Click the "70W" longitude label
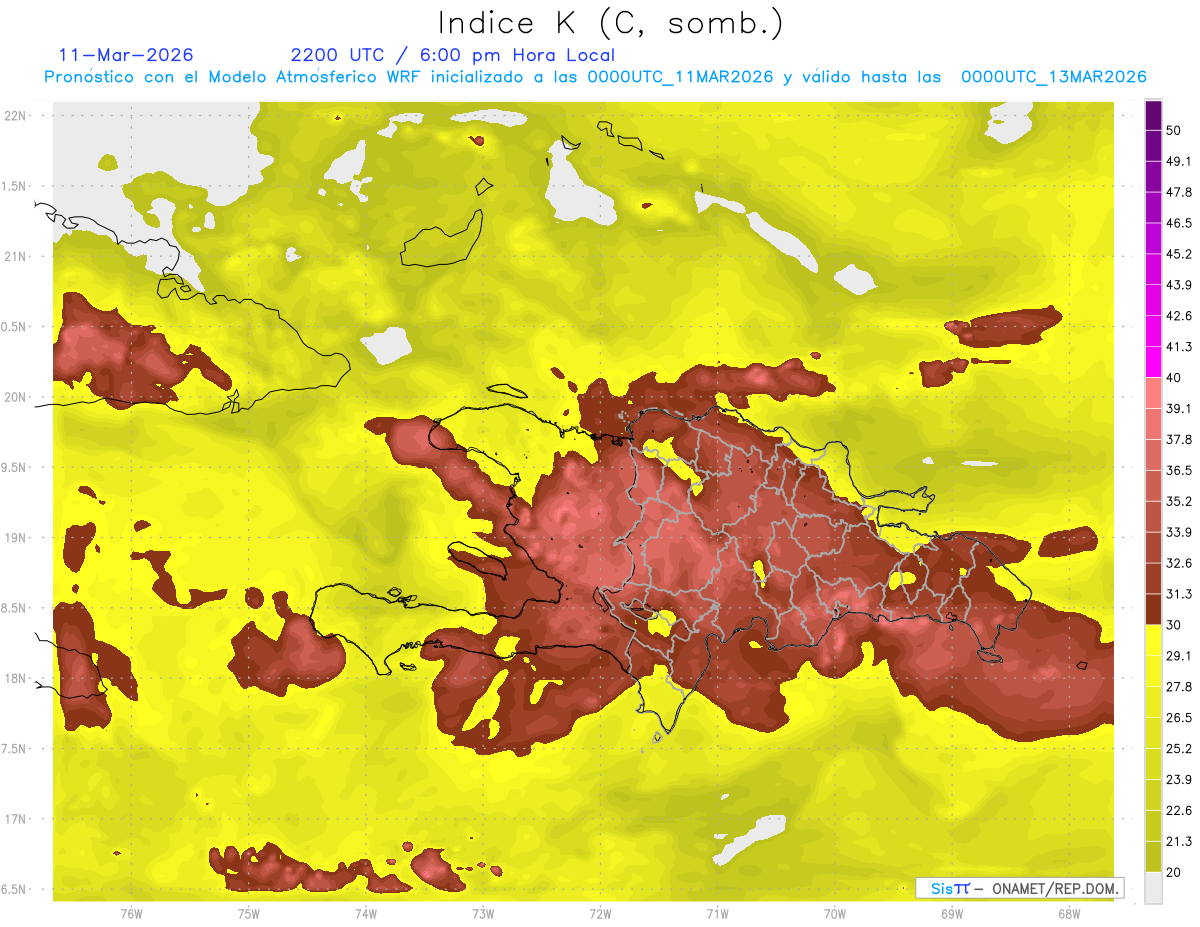The width and height of the screenshot is (1200, 927). 835,913
